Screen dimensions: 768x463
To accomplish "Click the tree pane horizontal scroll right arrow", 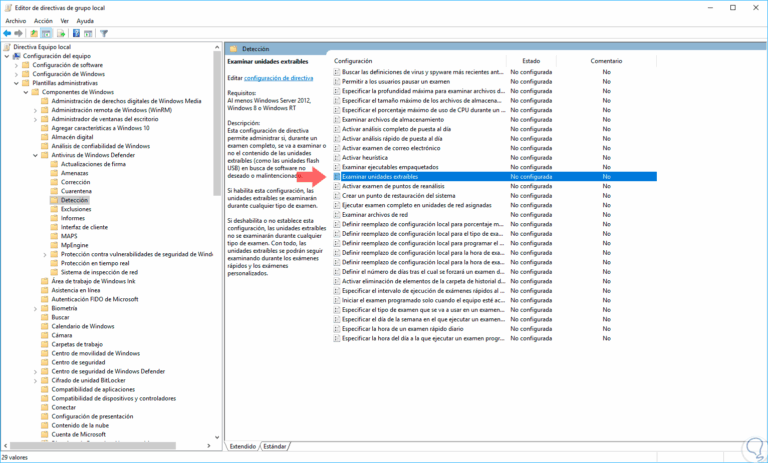I will pyautogui.click(x=209, y=446).
